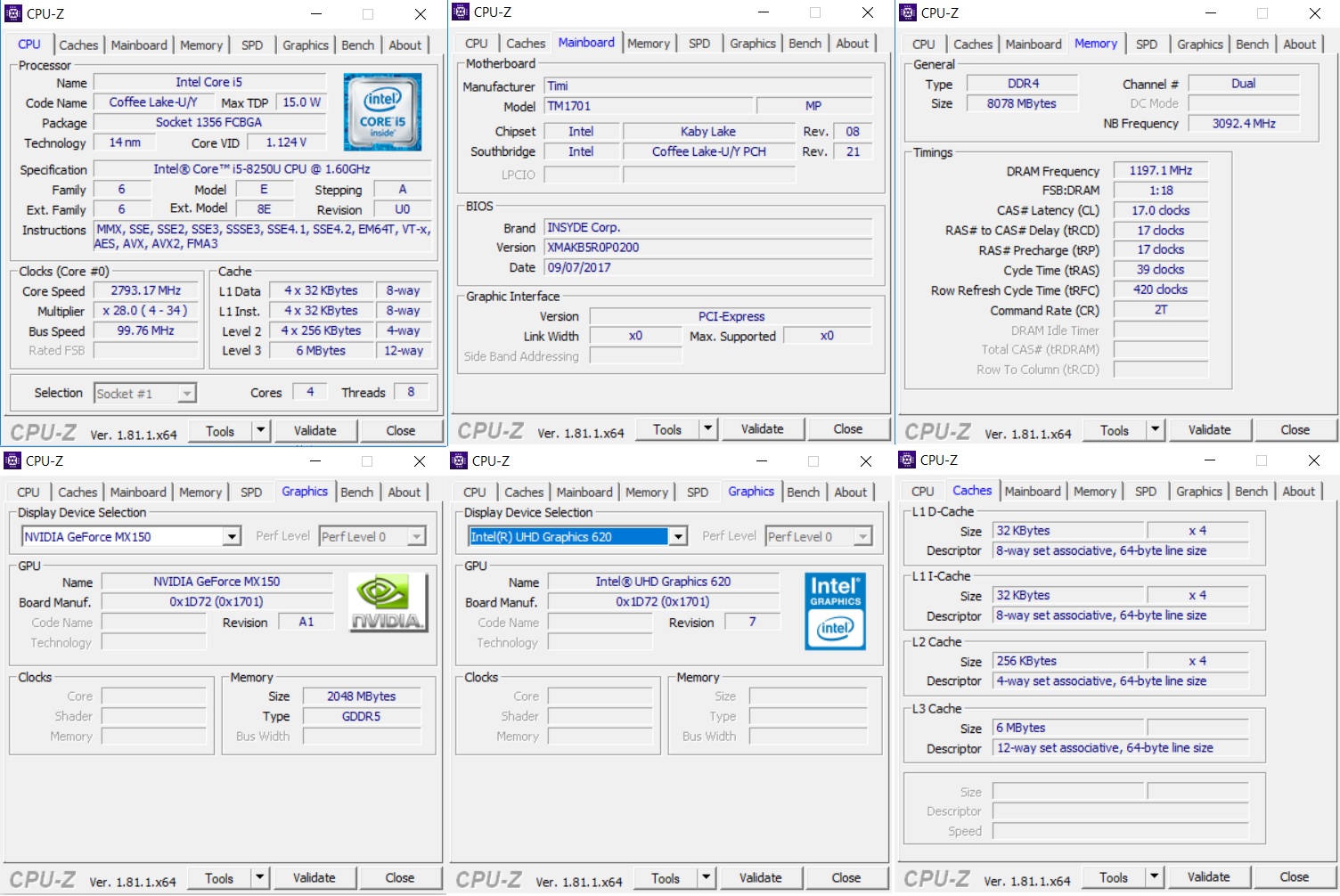Click Validate in the NVIDIA Graphics window
1340x896 pixels.
pyautogui.click(x=315, y=878)
